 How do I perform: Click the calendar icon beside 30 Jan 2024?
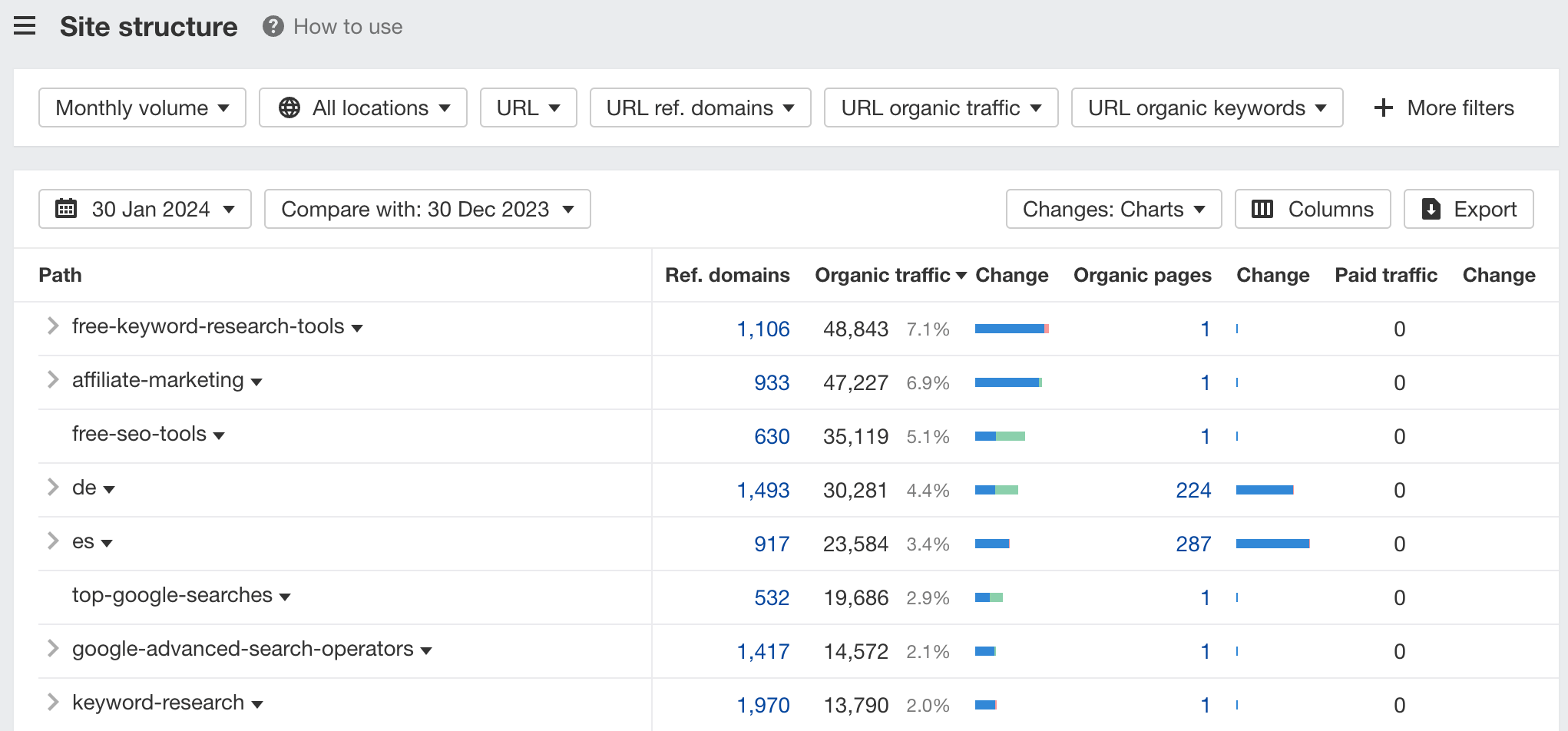pyautogui.click(x=66, y=209)
